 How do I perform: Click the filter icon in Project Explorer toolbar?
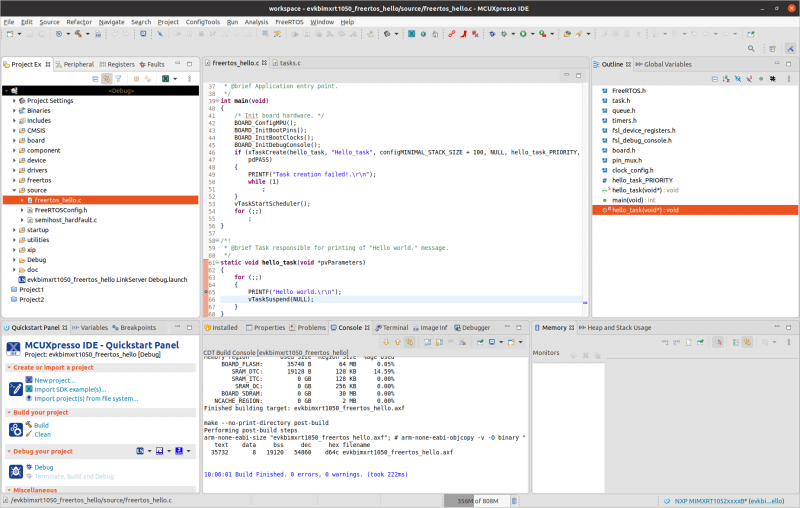[x=118, y=78]
